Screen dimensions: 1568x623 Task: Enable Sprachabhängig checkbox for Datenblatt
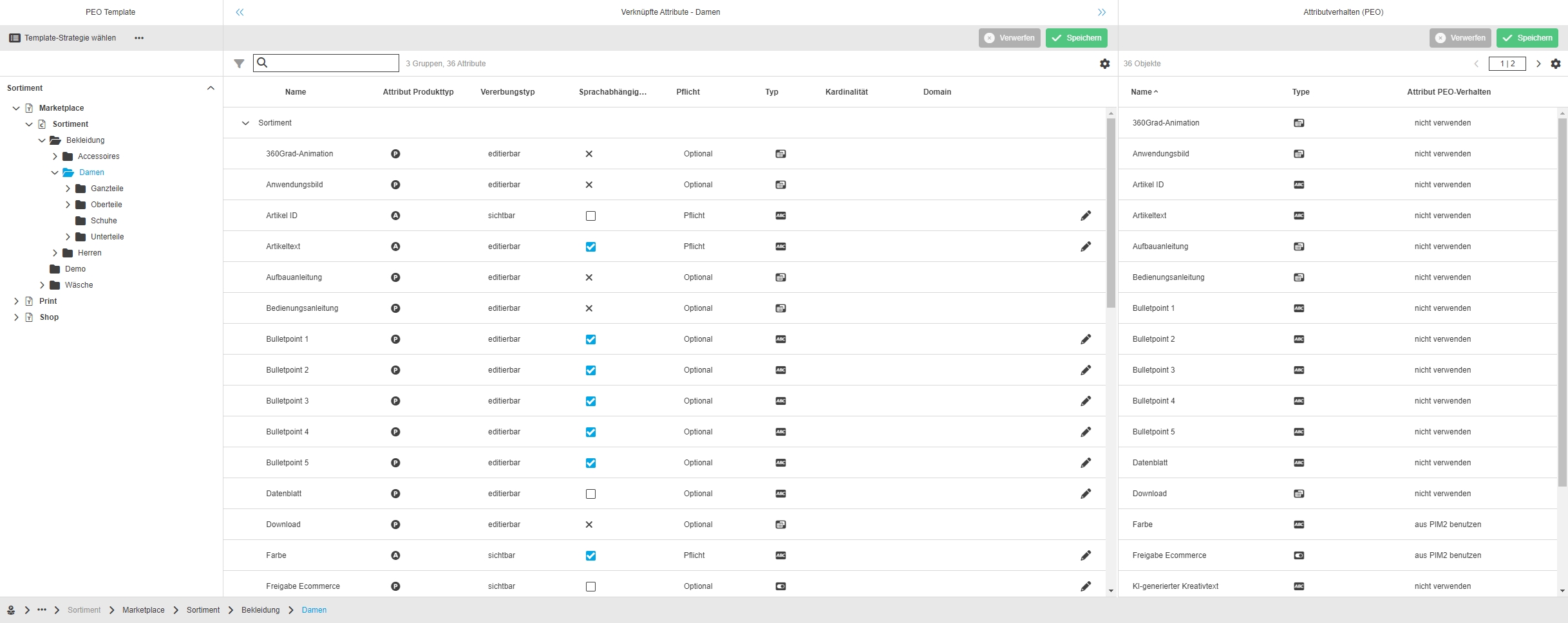[590, 494]
